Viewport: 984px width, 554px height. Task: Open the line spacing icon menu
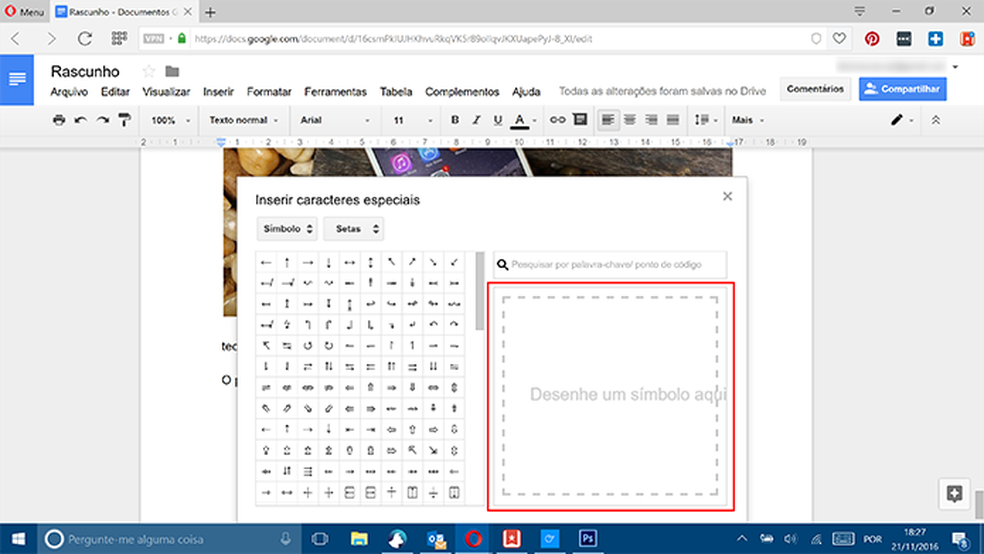tap(705, 120)
